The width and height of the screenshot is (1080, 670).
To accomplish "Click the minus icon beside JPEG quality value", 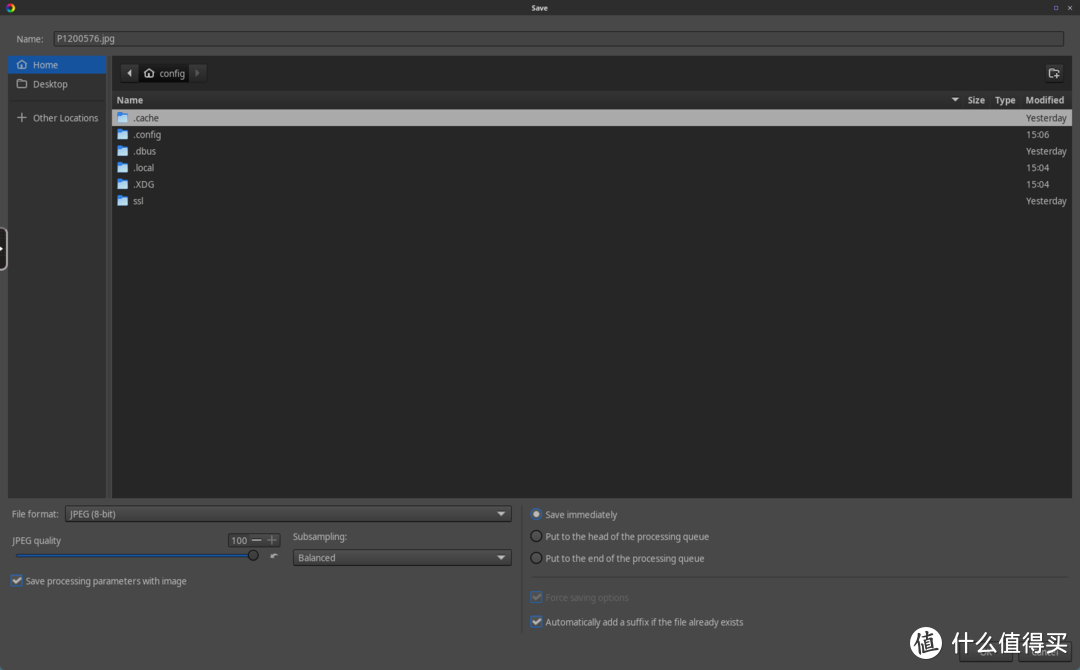I will pyautogui.click(x=257, y=540).
